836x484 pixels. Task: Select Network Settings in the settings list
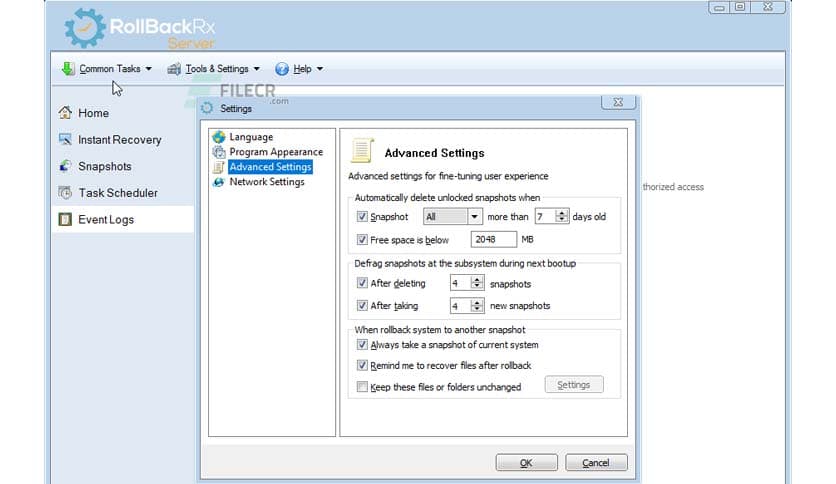coord(267,182)
